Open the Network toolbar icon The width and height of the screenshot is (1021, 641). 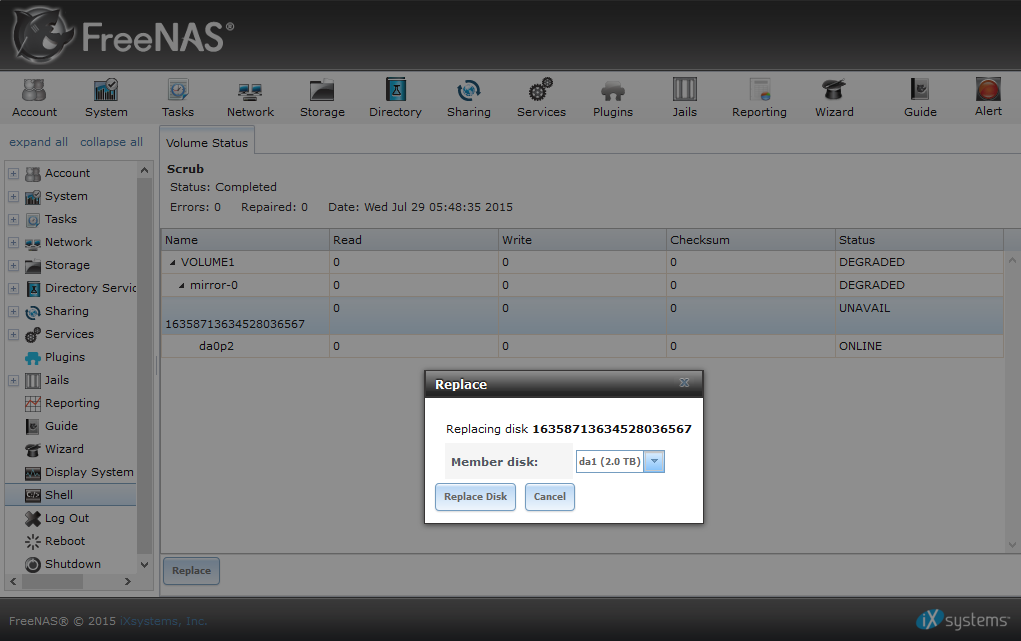point(250,98)
